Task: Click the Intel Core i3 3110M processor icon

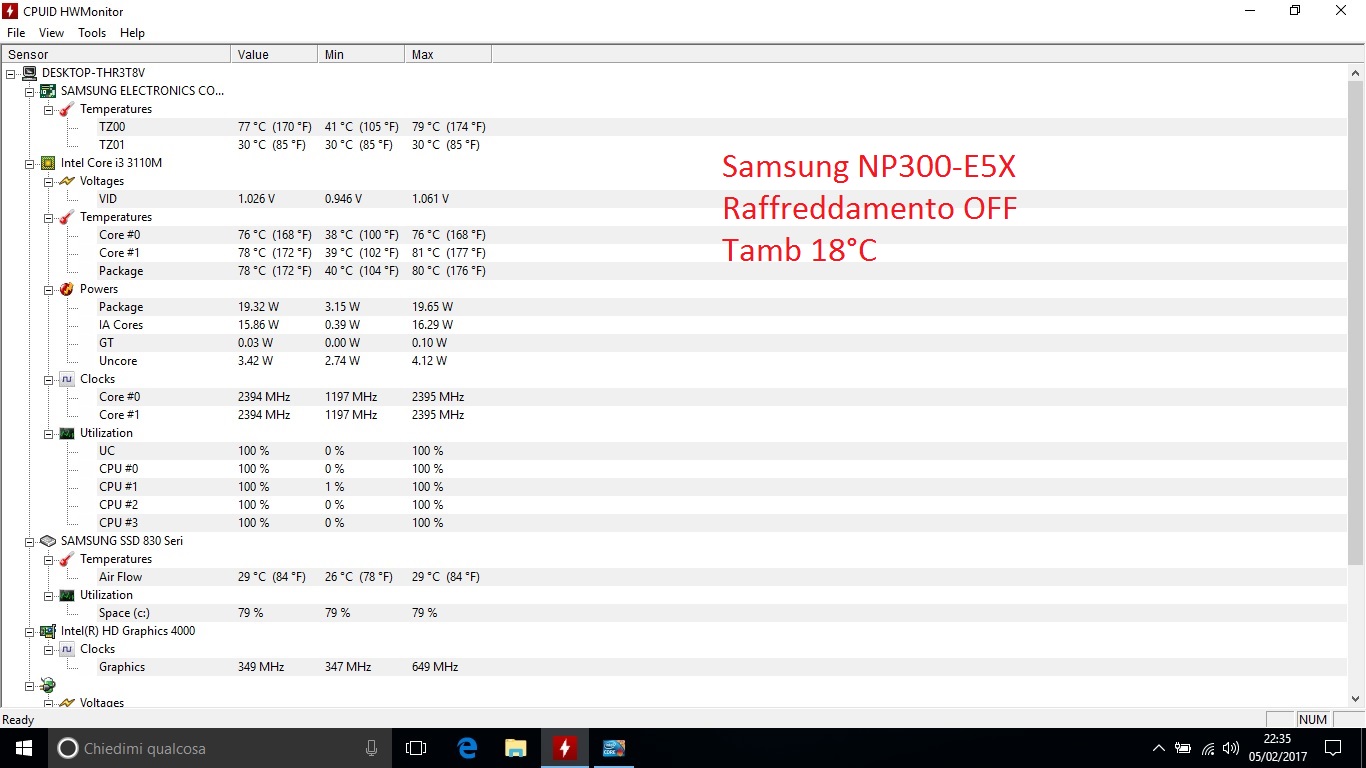Action: pyautogui.click(x=47, y=163)
